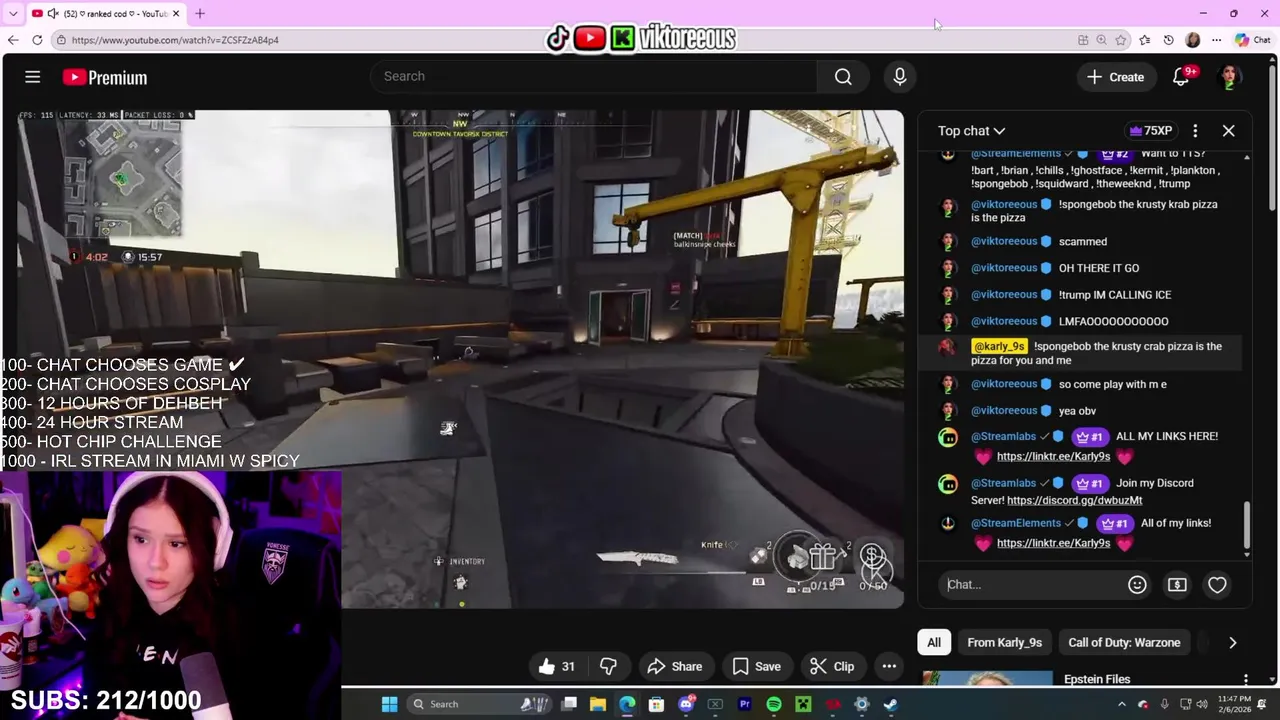Go to YouTube Premium home logo
This screenshot has width=1280, height=720.
(105, 77)
